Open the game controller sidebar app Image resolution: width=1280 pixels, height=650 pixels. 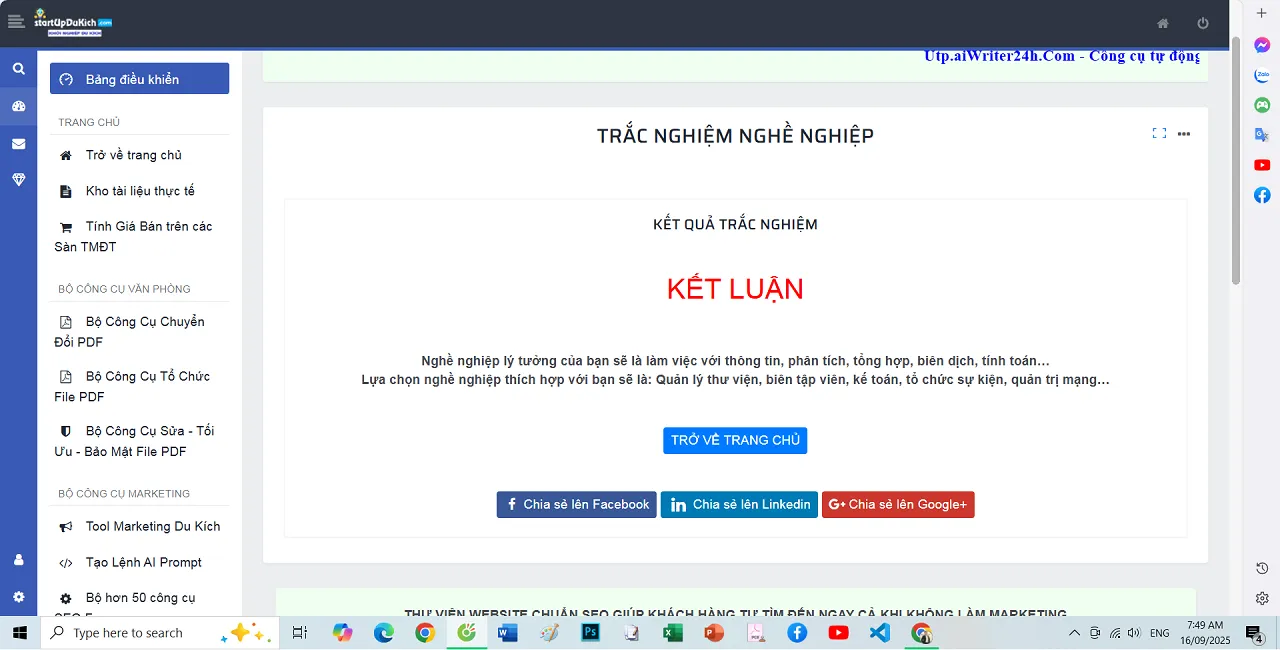point(1262,105)
